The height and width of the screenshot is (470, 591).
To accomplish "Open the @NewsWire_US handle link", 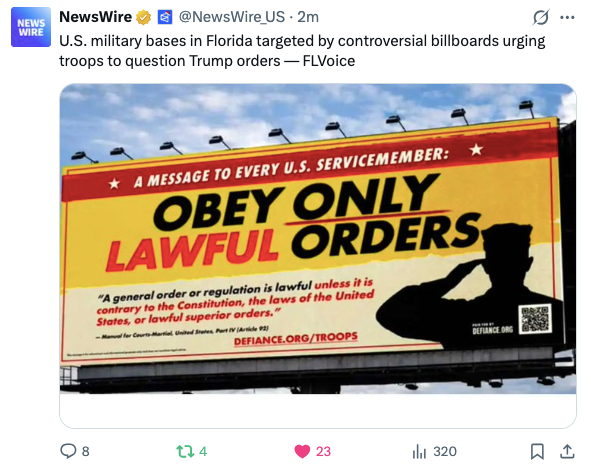I will (x=231, y=17).
